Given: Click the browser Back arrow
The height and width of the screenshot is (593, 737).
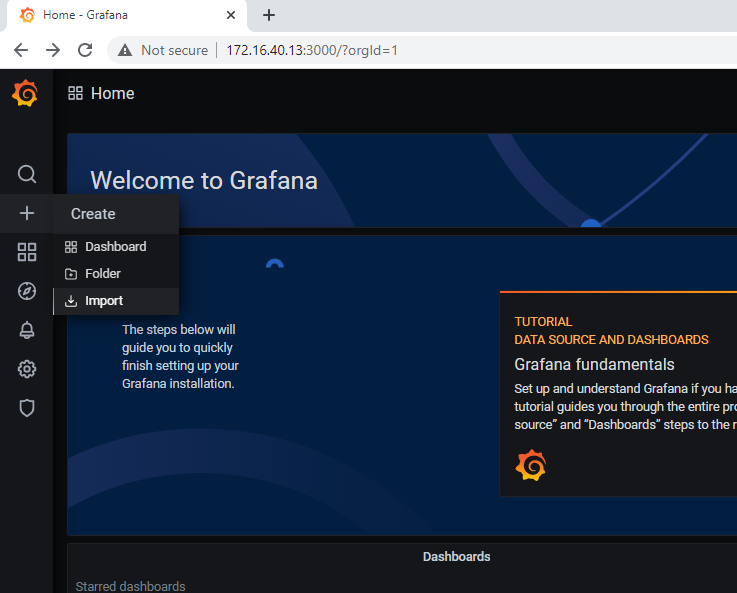Looking at the screenshot, I should (x=21, y=50).
